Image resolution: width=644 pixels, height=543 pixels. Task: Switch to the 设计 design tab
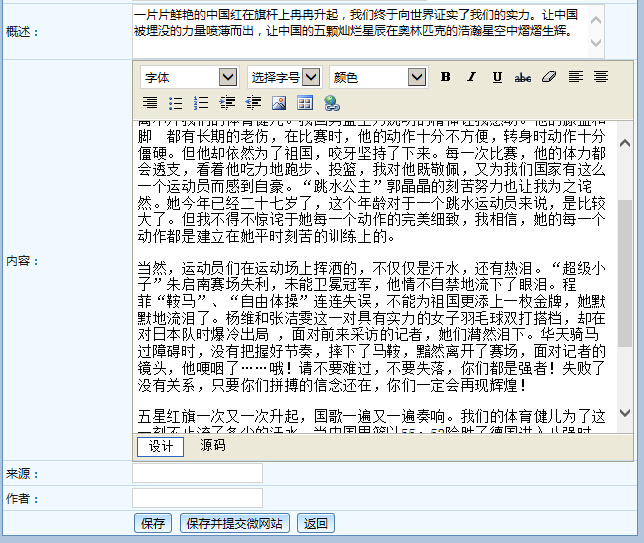click(160, 446)
